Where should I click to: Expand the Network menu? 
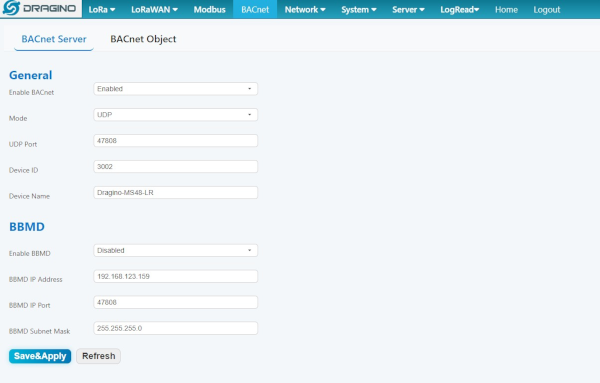click(x=305, y=10)
